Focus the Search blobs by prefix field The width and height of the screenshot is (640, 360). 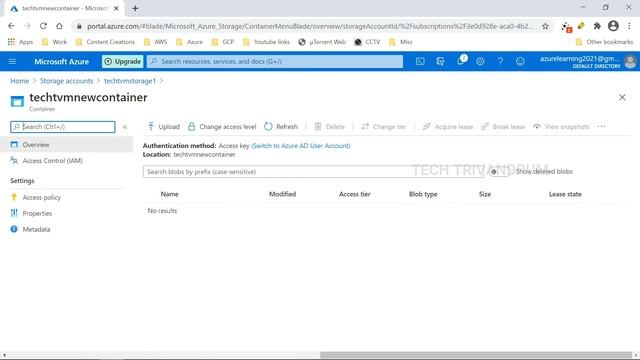(x=313, y=172)
